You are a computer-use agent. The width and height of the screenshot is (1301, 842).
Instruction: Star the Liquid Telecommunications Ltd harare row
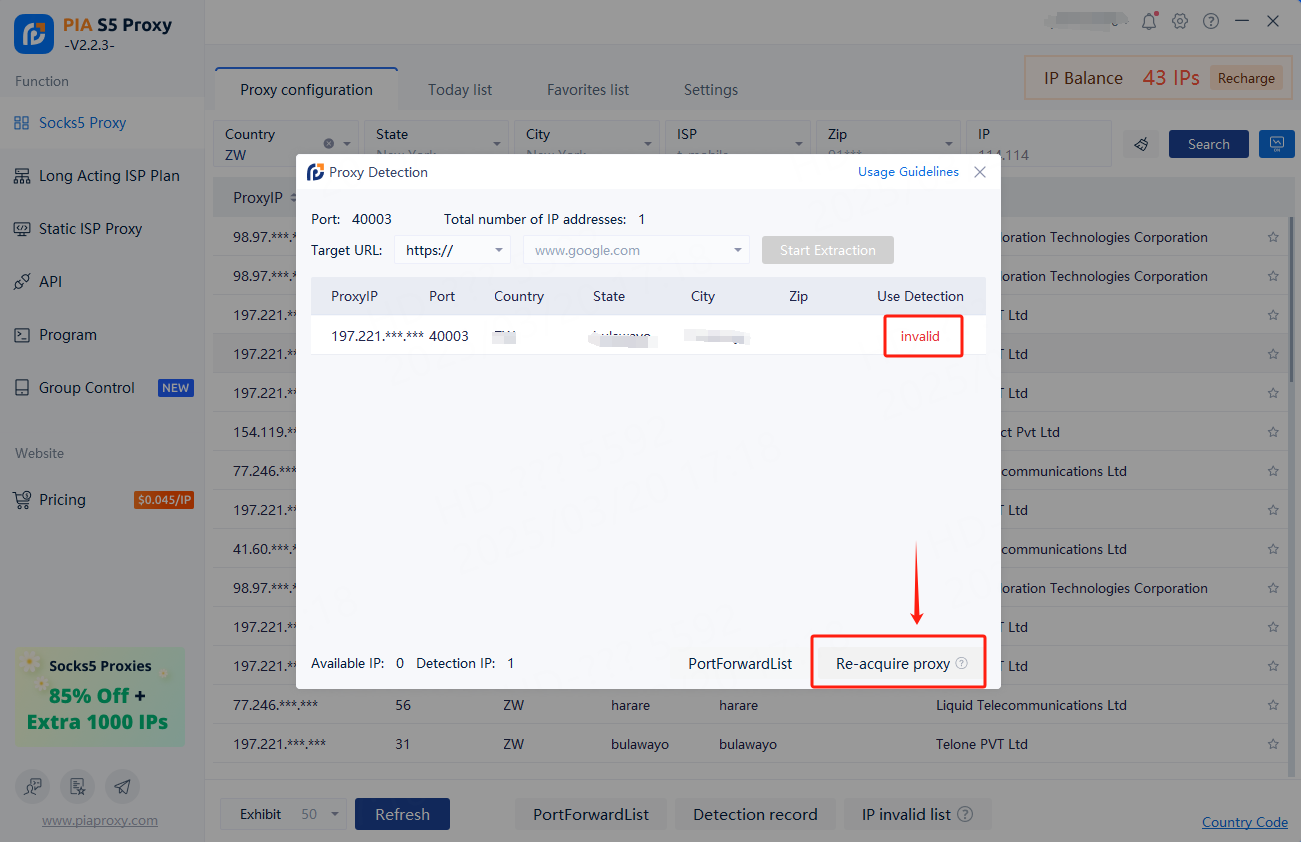point(1273,705)
